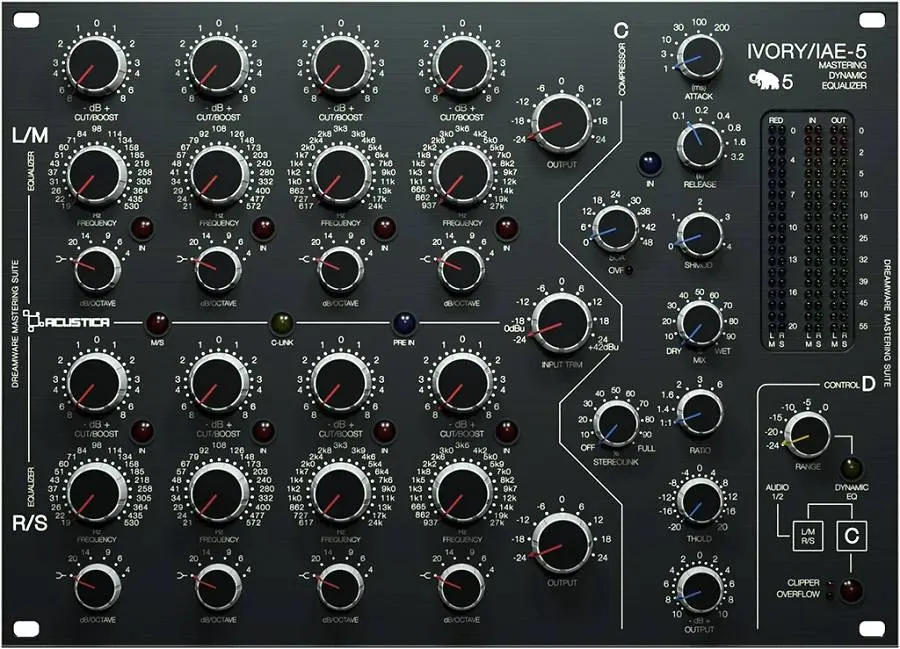Click R/S frequency knob ranging 617–24k
The width and height of the screenshot is (900, 649).
click(341, 492)
